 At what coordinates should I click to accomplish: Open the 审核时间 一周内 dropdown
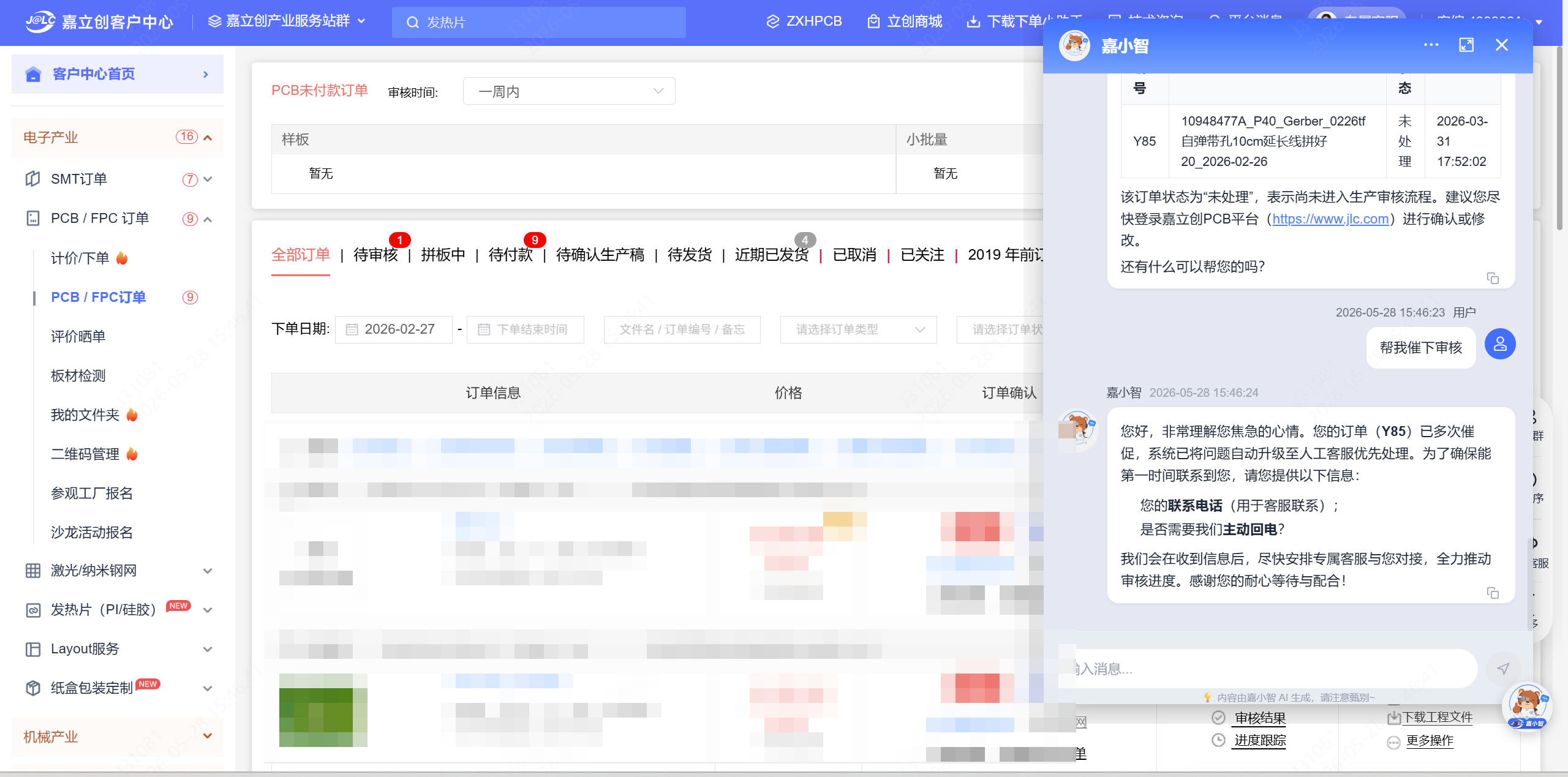click(x=569, y=91)
